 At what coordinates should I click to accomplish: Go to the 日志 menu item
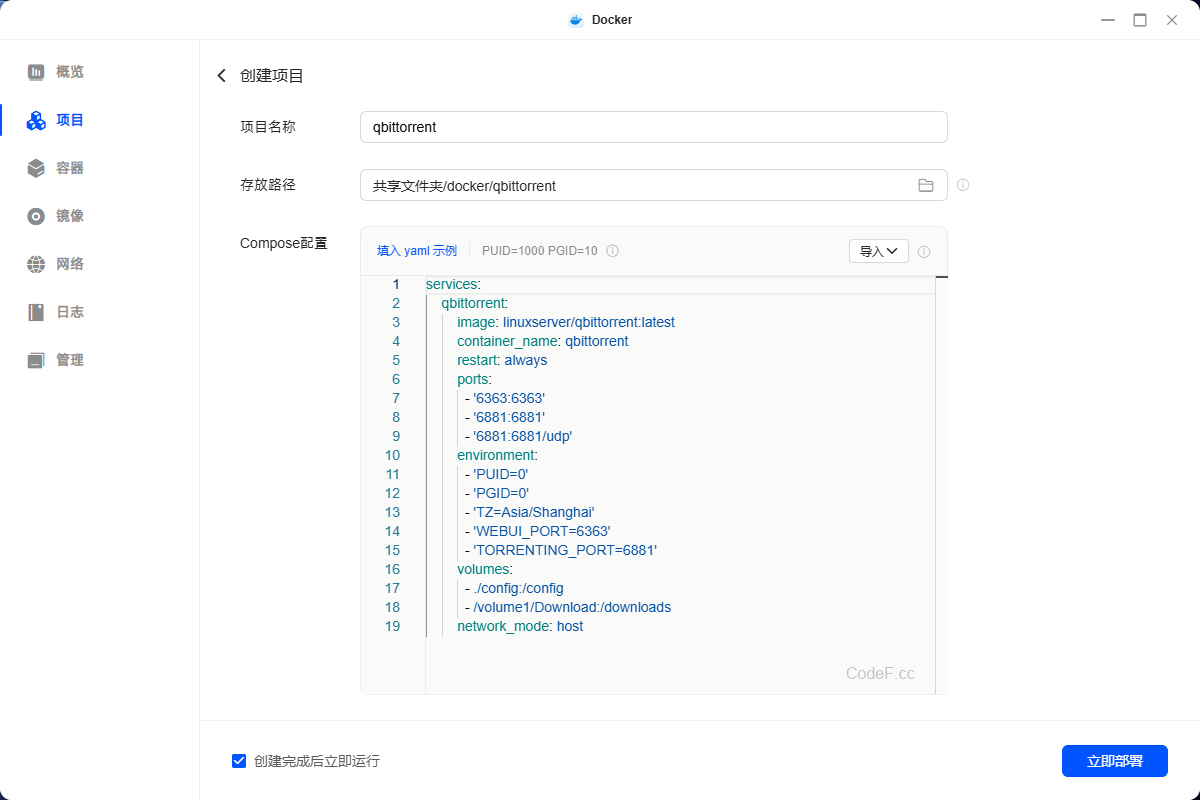[x=70, y=312]
